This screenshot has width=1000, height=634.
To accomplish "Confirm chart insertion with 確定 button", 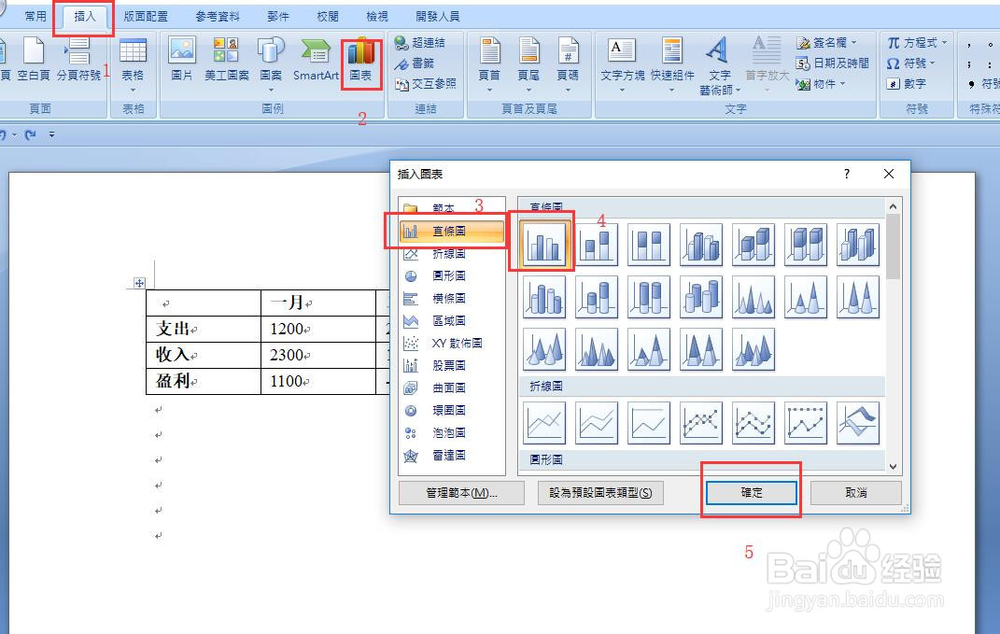I will (x=751, y=492).
